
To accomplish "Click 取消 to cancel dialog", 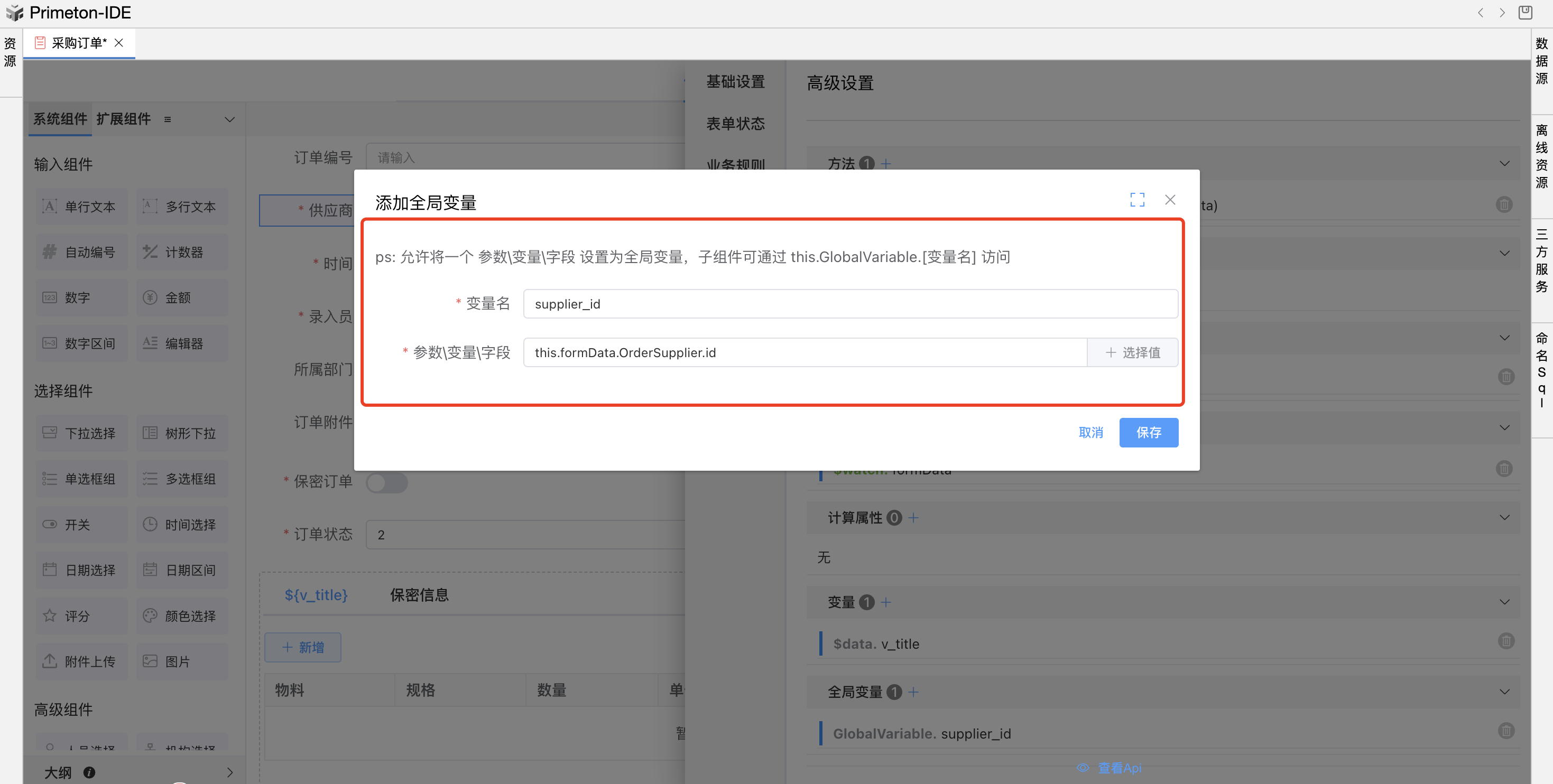I will coord(1090,432).
